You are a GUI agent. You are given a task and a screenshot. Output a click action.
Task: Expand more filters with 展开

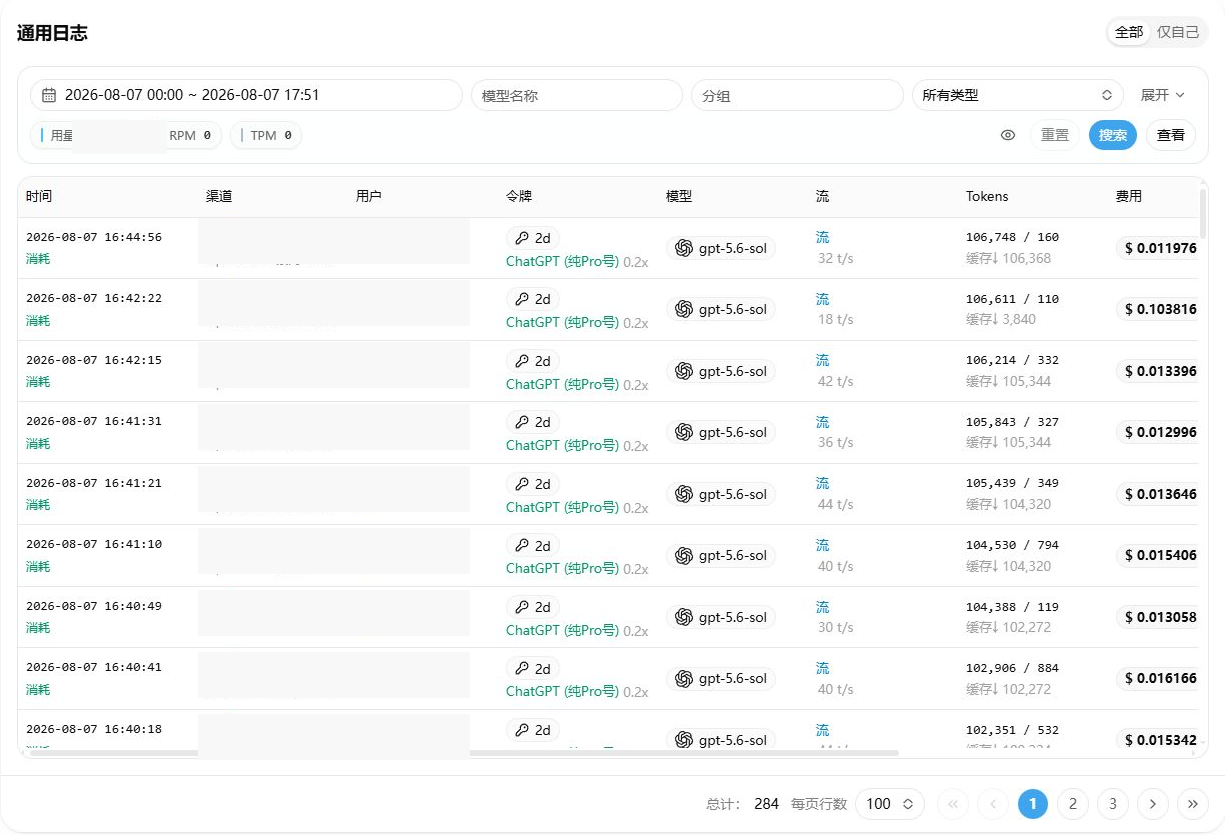pos(1163,95)
